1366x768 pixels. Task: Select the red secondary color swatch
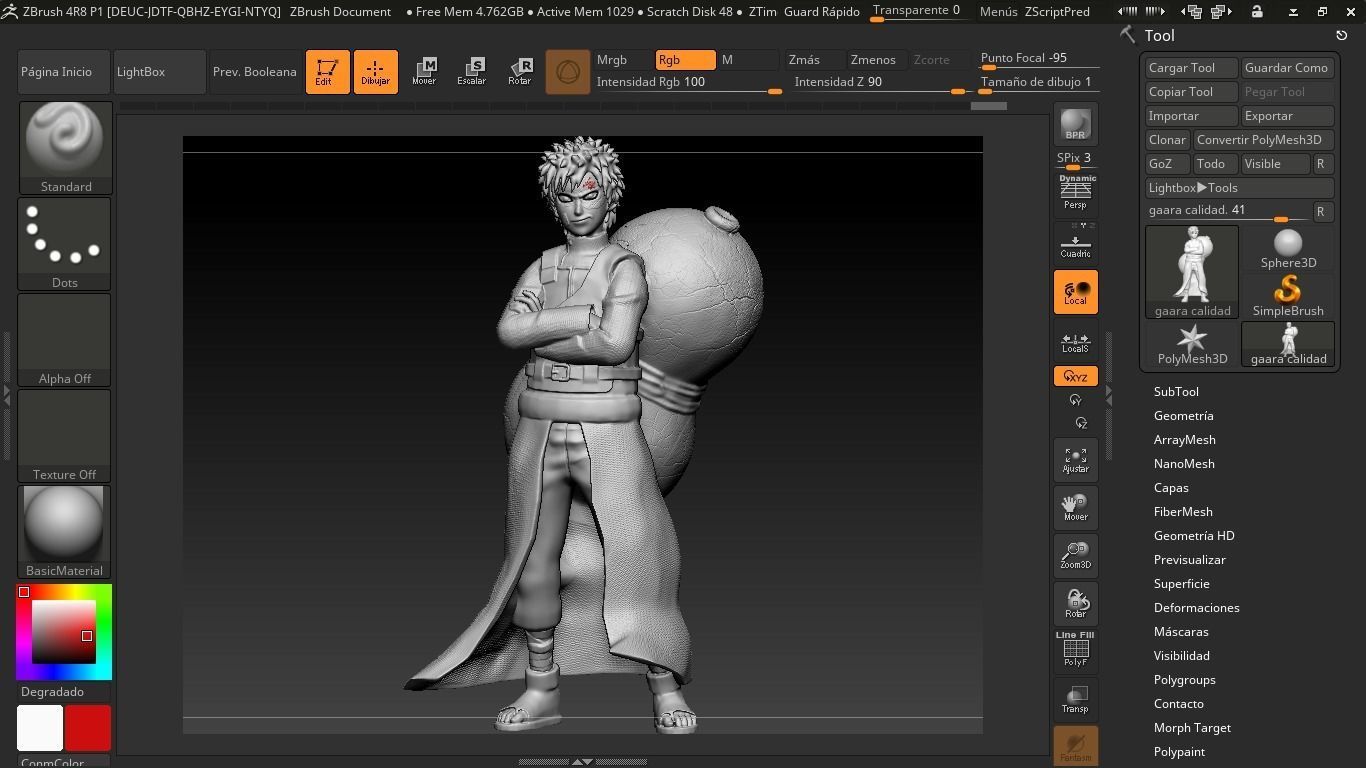point(88,728)
